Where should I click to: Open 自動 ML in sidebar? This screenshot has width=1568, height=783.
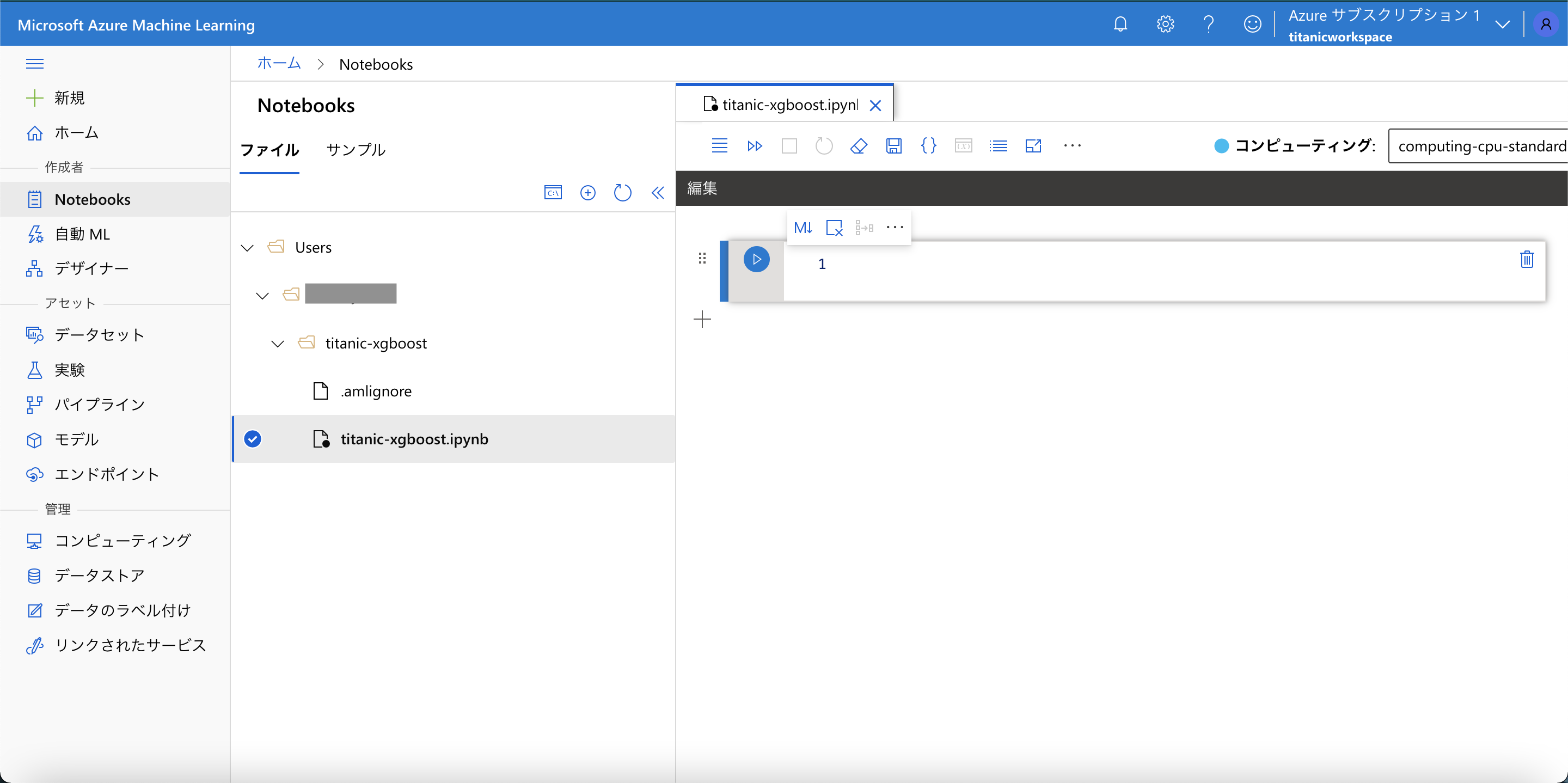(82, 235)
